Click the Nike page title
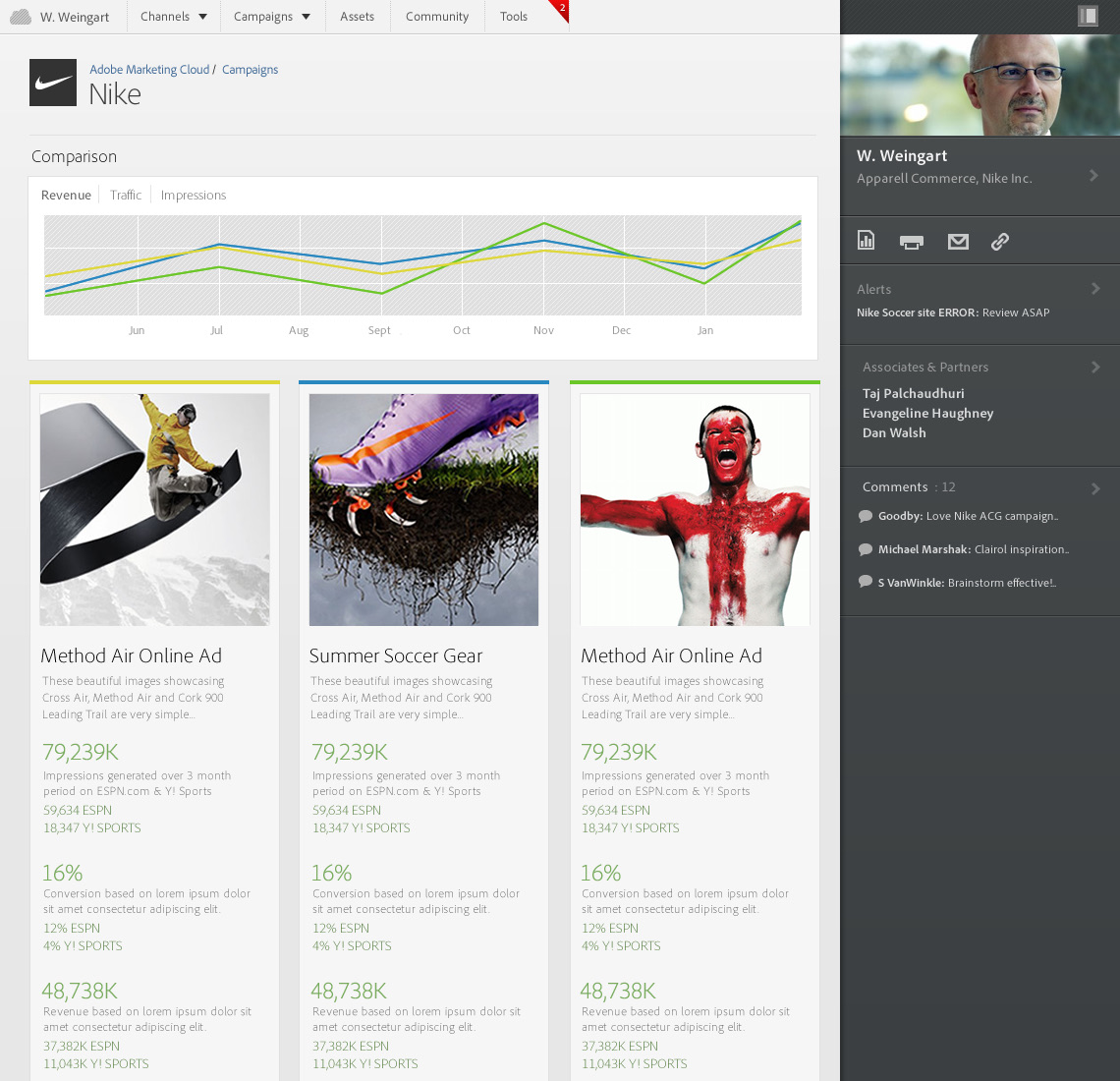Screen dimensions: 1120x1081 pos(115,94)
